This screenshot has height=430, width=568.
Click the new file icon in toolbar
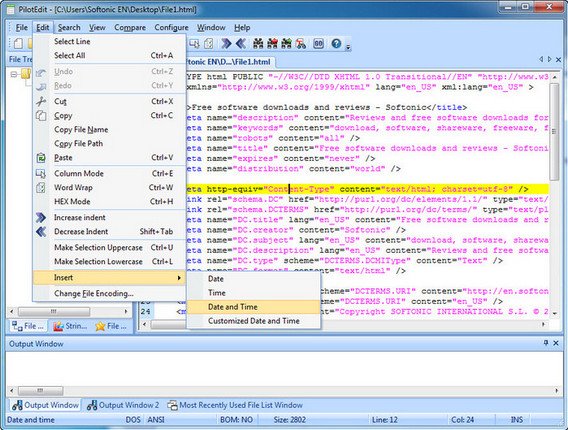pos(18,44)
